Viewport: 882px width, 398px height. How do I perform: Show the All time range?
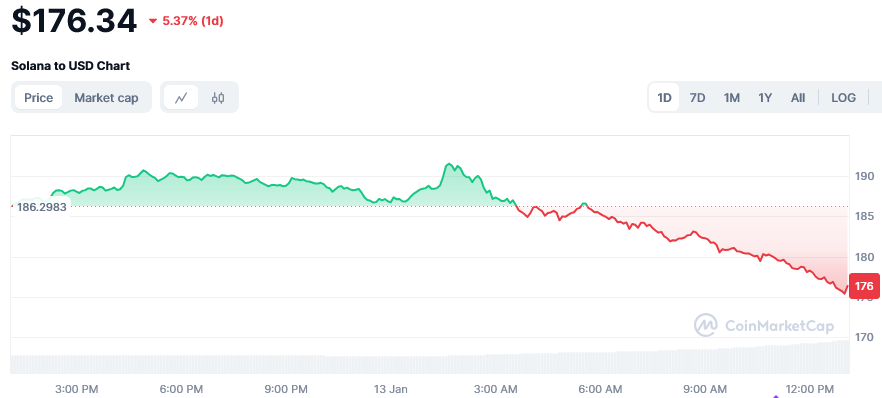coord(798,98)
